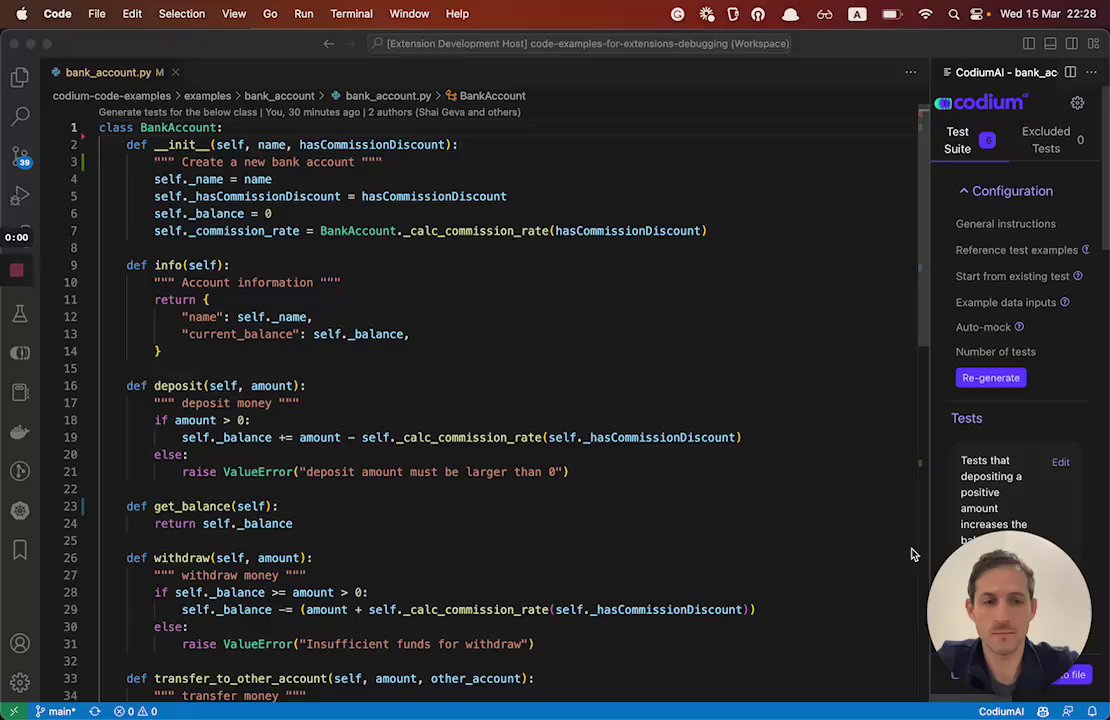This screenshot has width=1110, height=720.
Task: Open macOS Spotlight search icon
Action: tap(954, 14)
